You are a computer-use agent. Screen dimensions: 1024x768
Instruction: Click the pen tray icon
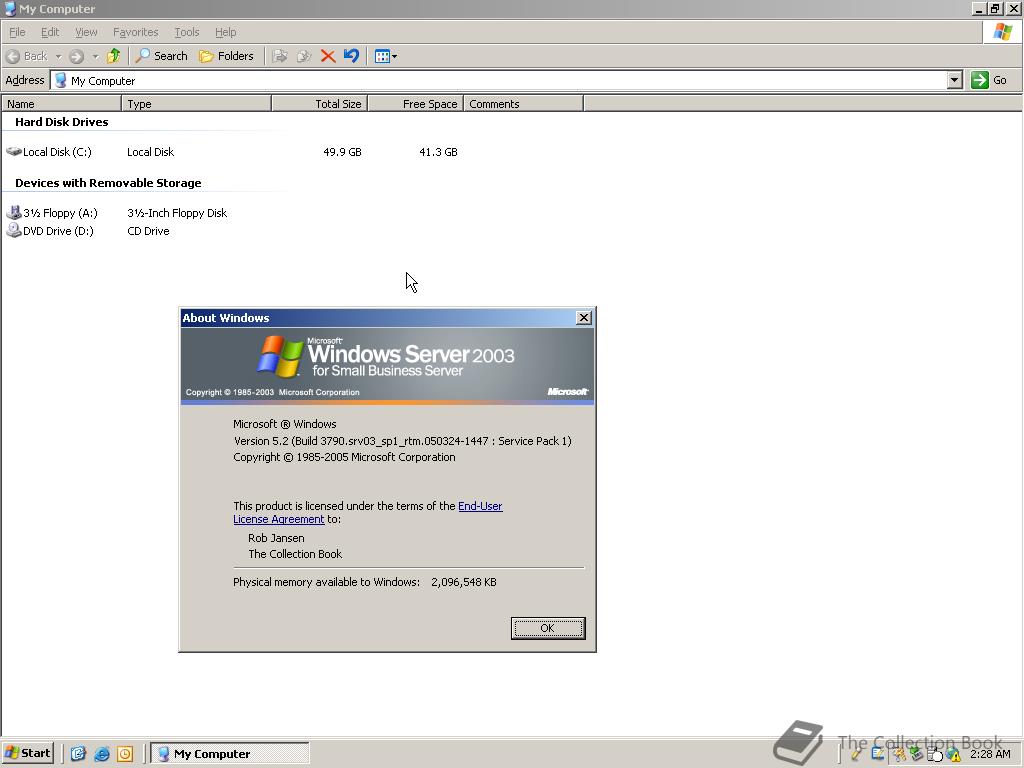click(856, 754)
